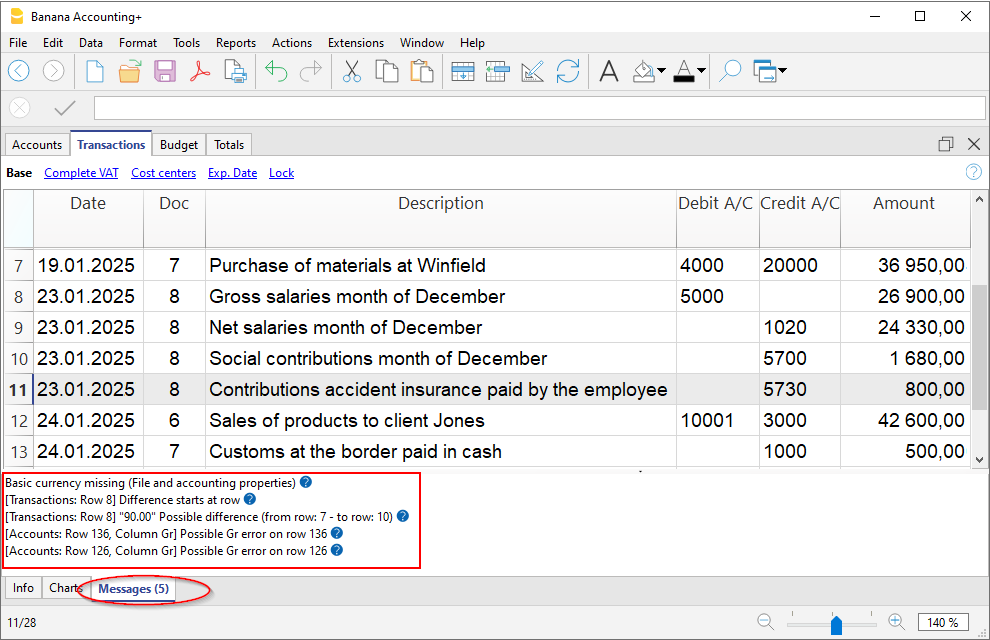Click help icon beside Basic currency missing
The image size is (990, 640).
(x=306, y=482)
